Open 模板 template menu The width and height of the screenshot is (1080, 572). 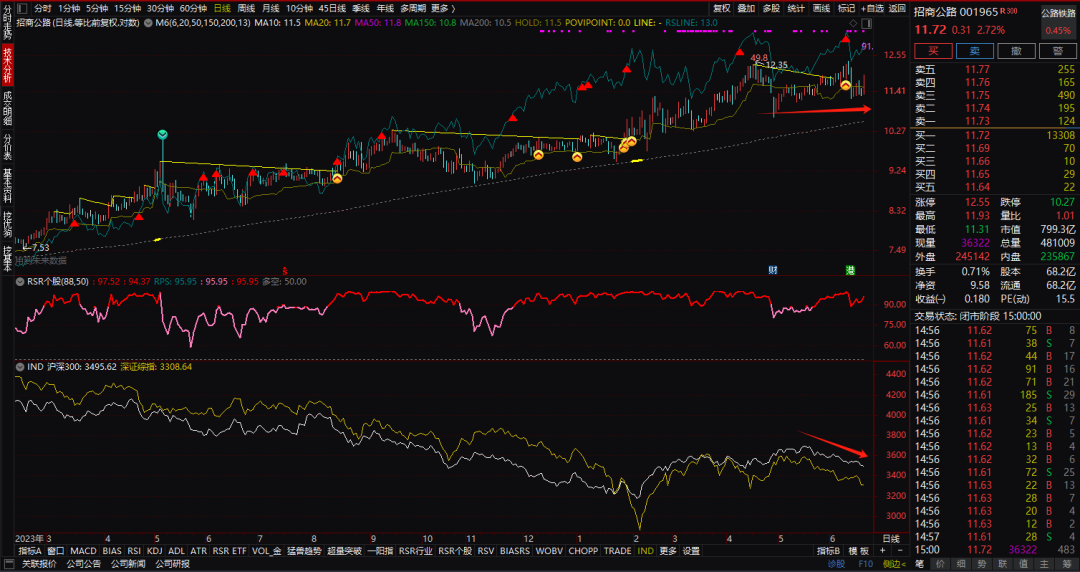[859, 551]
